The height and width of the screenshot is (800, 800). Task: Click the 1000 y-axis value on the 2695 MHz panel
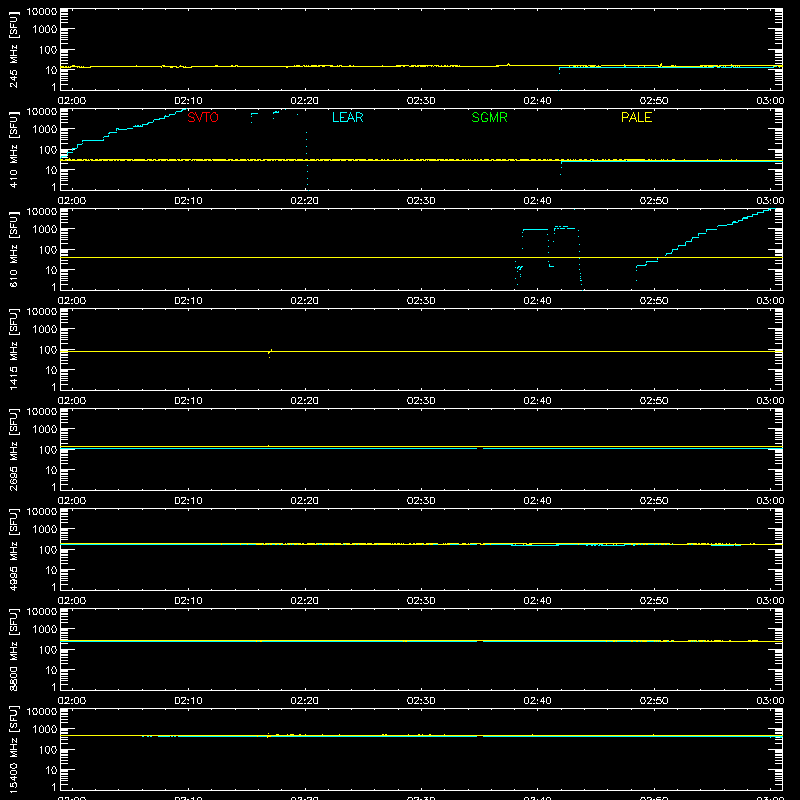[45, 430]
